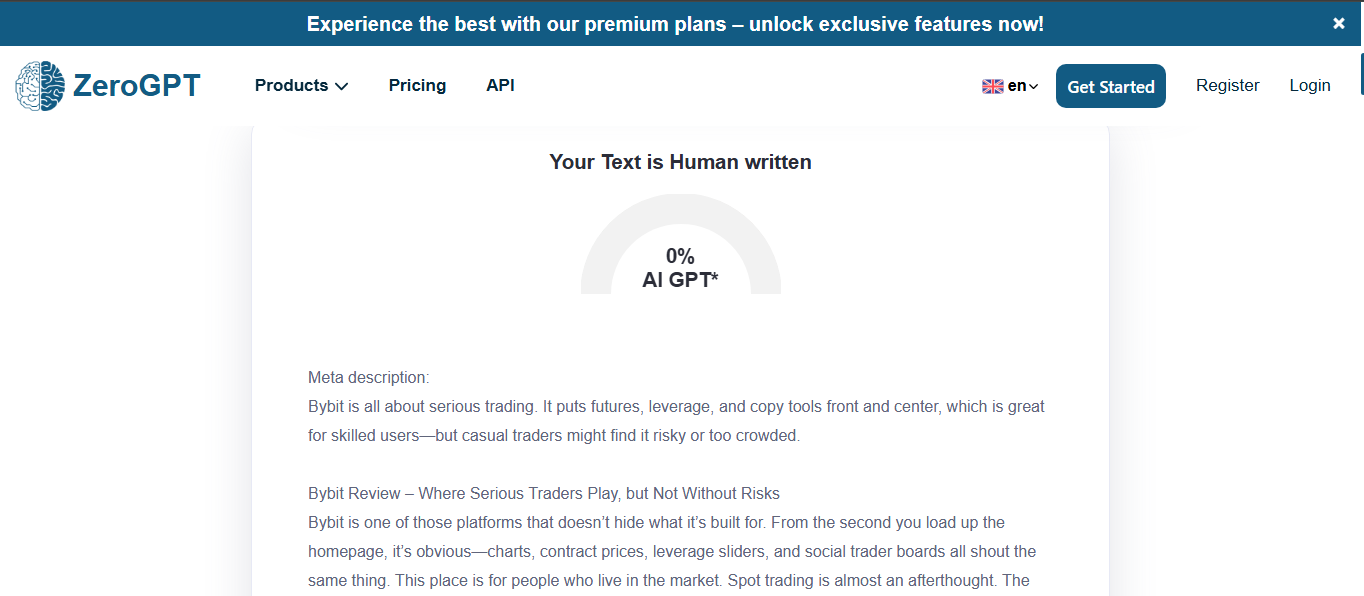Click the ZeroGPT brand name text
The image size is (1364, 596).
coord(137,86)
